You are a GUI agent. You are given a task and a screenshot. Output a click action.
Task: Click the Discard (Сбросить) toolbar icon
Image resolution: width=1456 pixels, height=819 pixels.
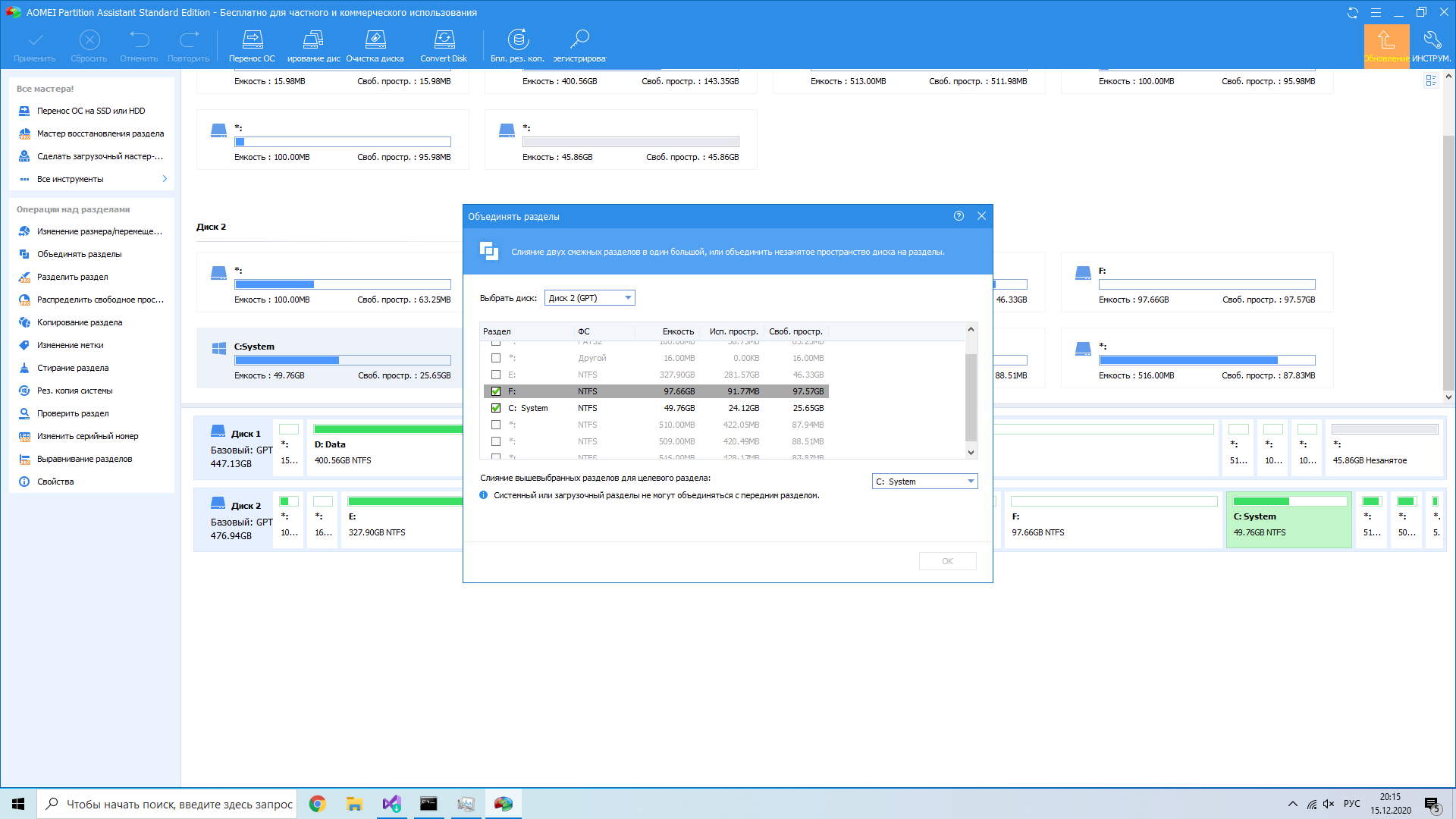click(x=89, y=45)
